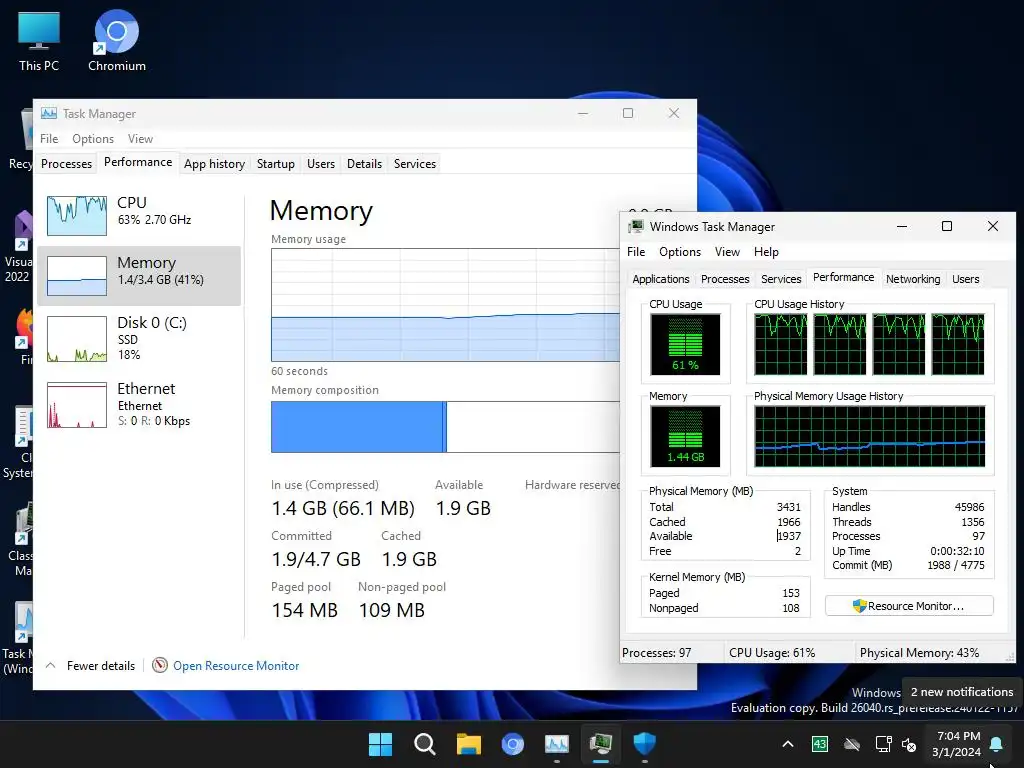Screen dimensions: 1024x768
Task: Open the File menu in Task Manager
Action: point(49,138)
